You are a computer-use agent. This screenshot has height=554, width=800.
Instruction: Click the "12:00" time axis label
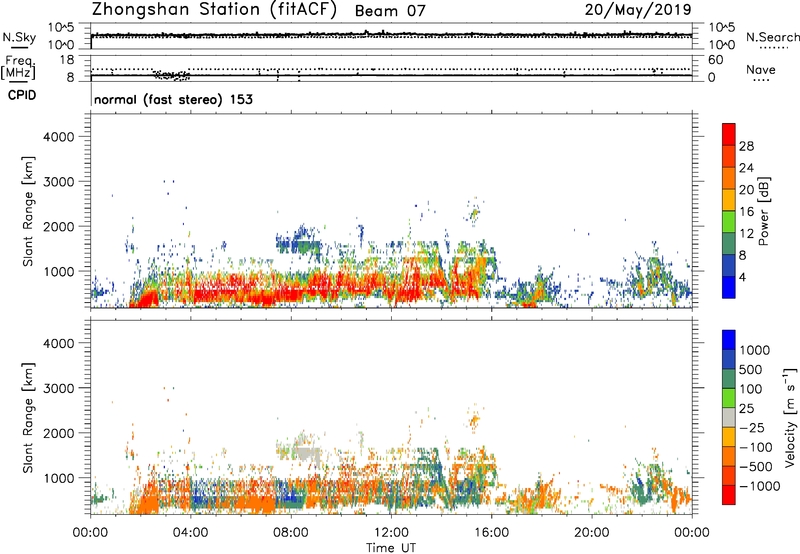coord(391,533)
